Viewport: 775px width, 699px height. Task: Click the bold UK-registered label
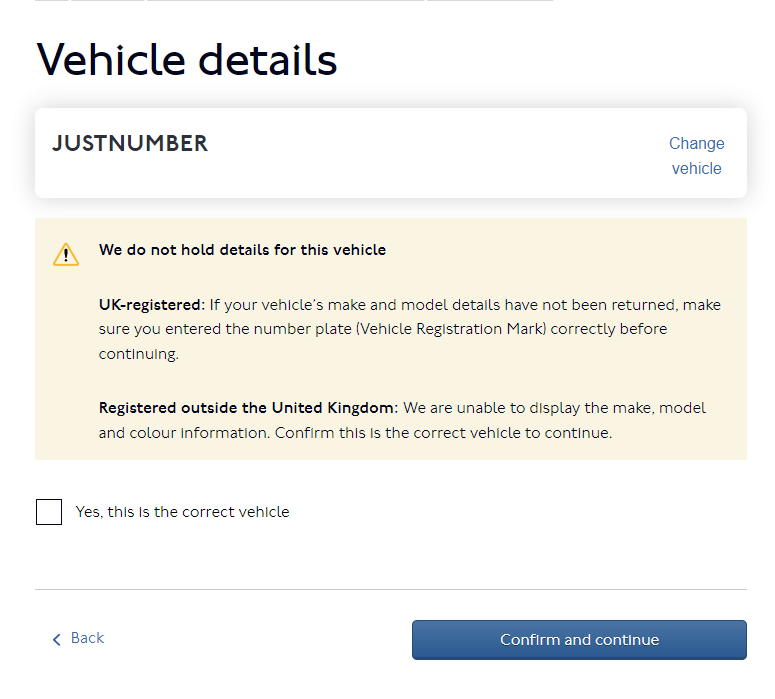click(151, 304)
